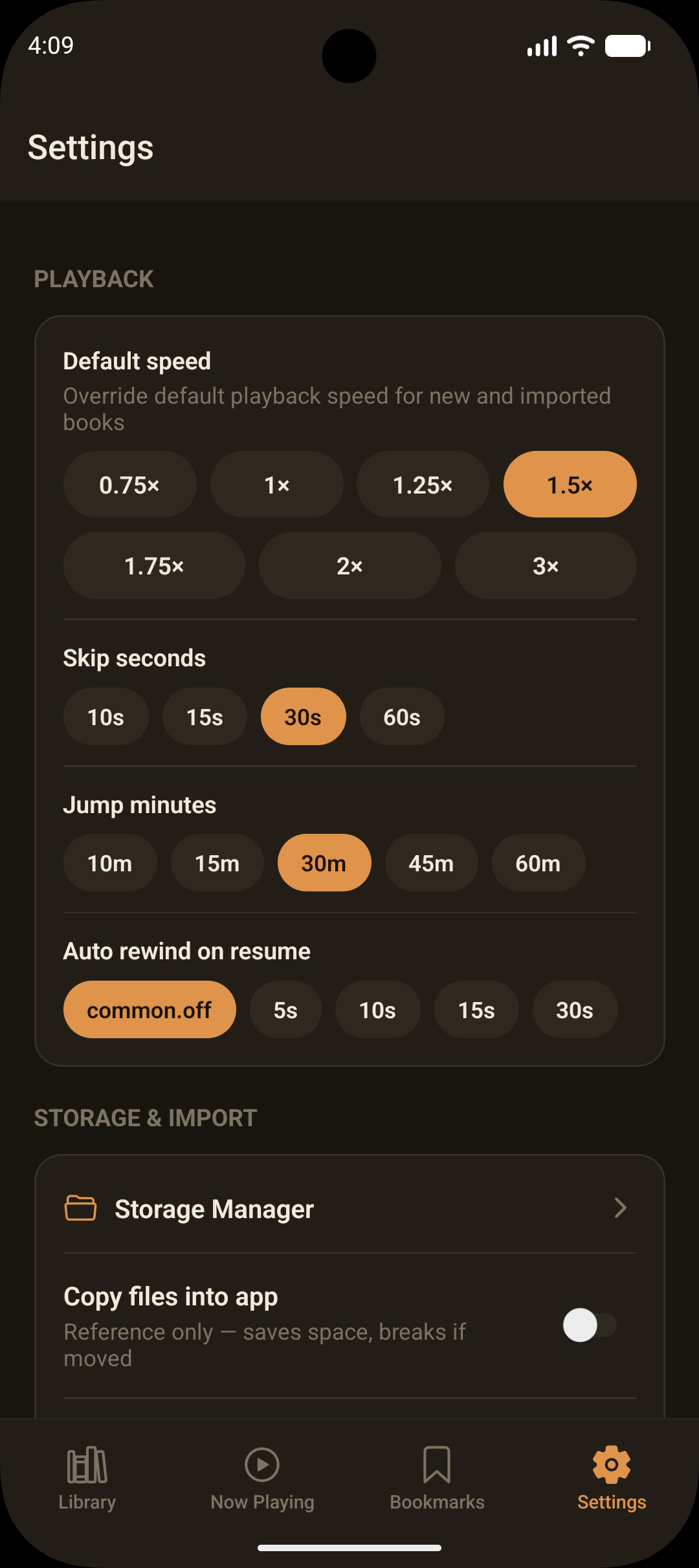699x1568 pixels.
Task: Select the 1.25× default speed option
Action: point(423,485)
